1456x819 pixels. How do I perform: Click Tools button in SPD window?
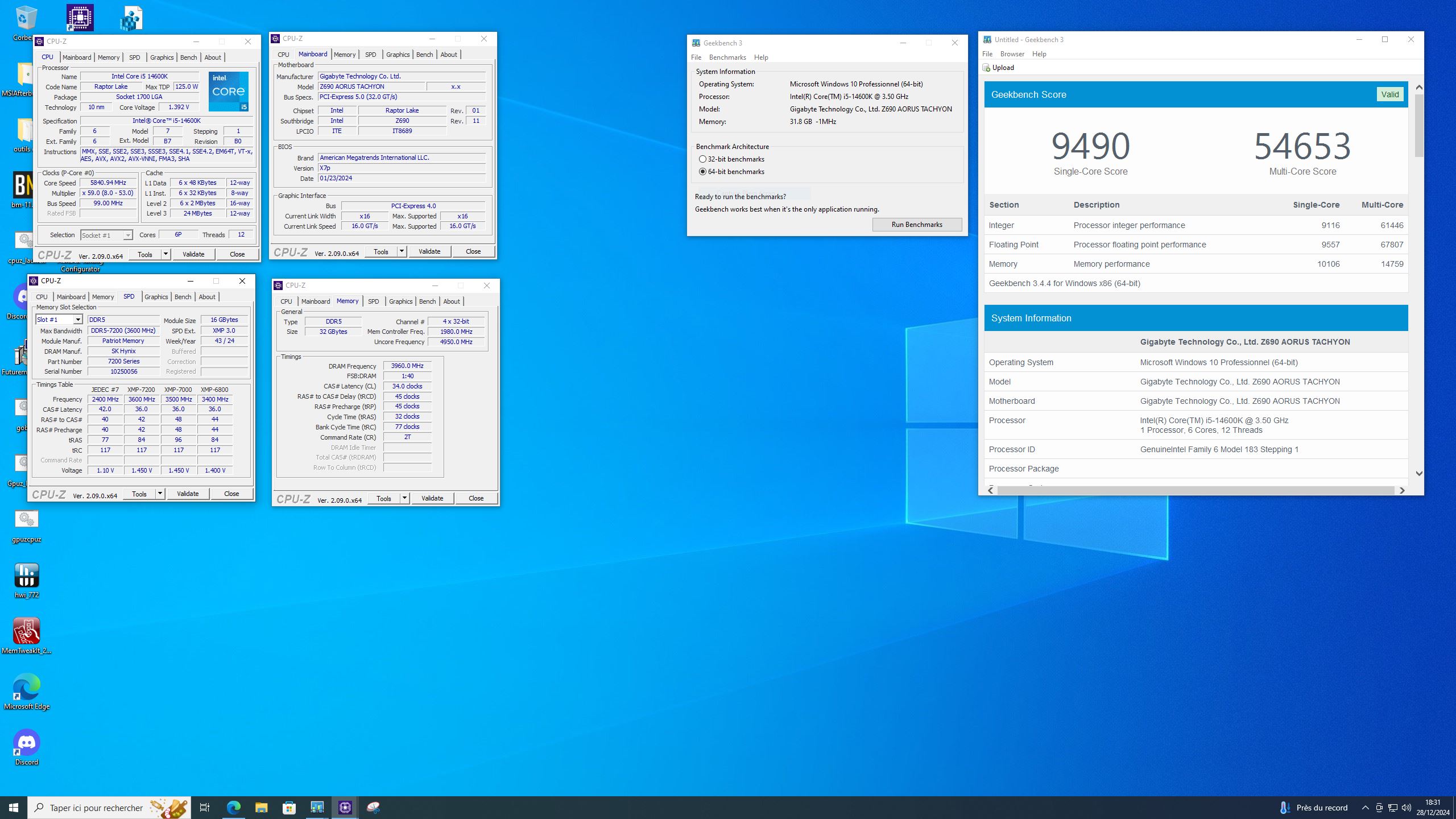point(139,494)
